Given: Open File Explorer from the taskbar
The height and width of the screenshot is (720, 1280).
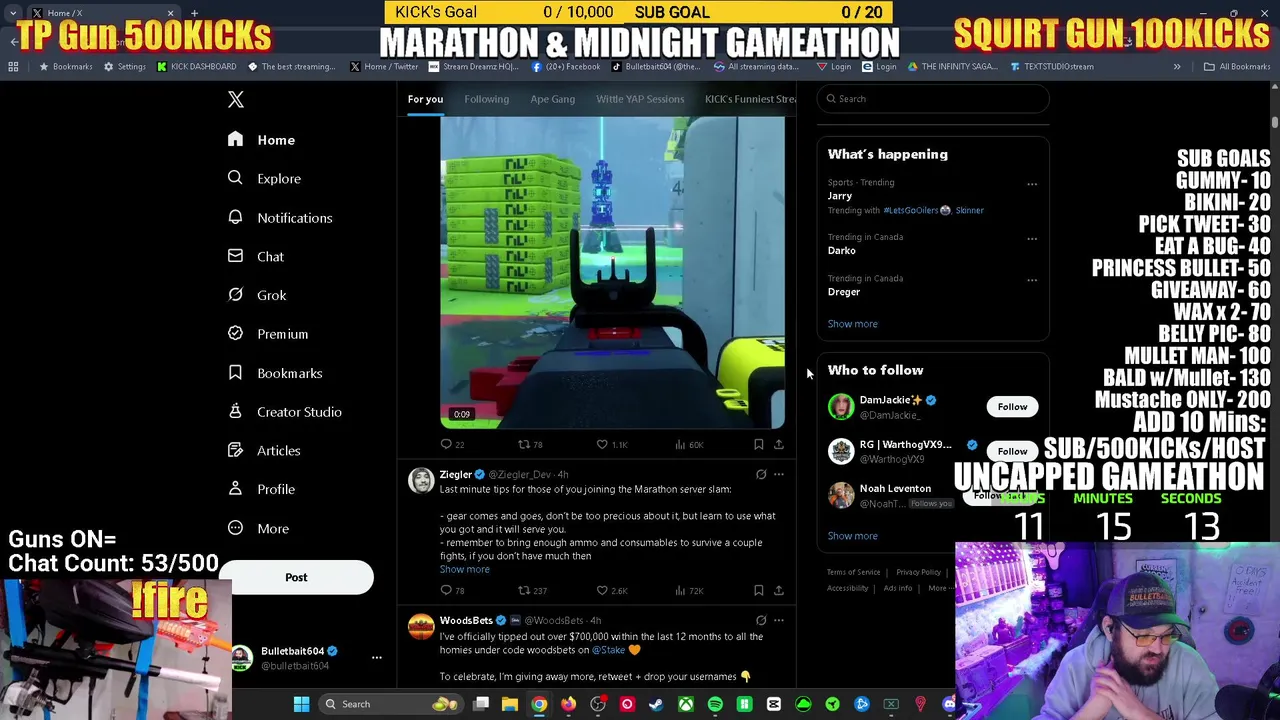Looking at the screenshot, I should point(510,704).
